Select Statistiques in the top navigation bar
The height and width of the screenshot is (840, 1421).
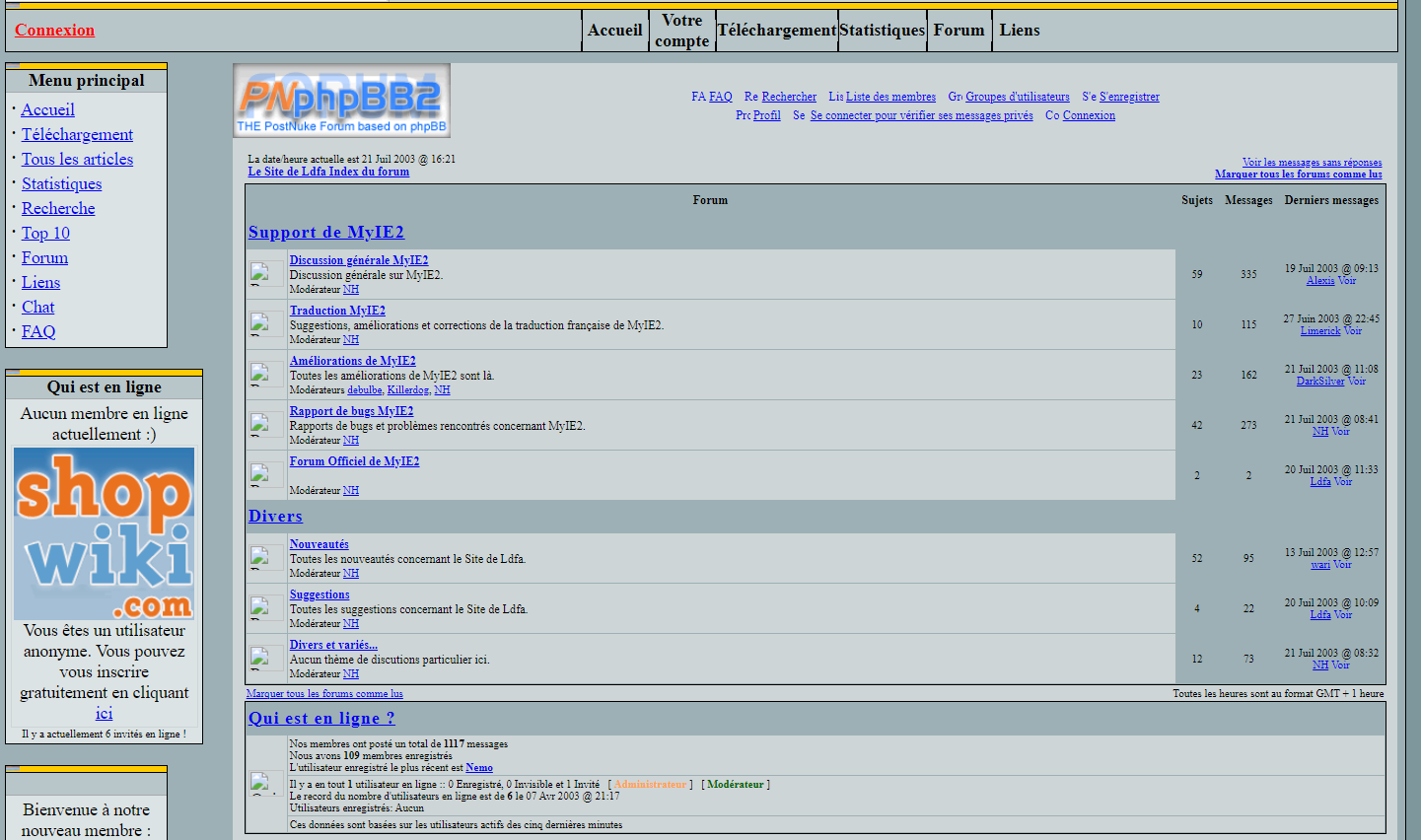coord(883,31)
